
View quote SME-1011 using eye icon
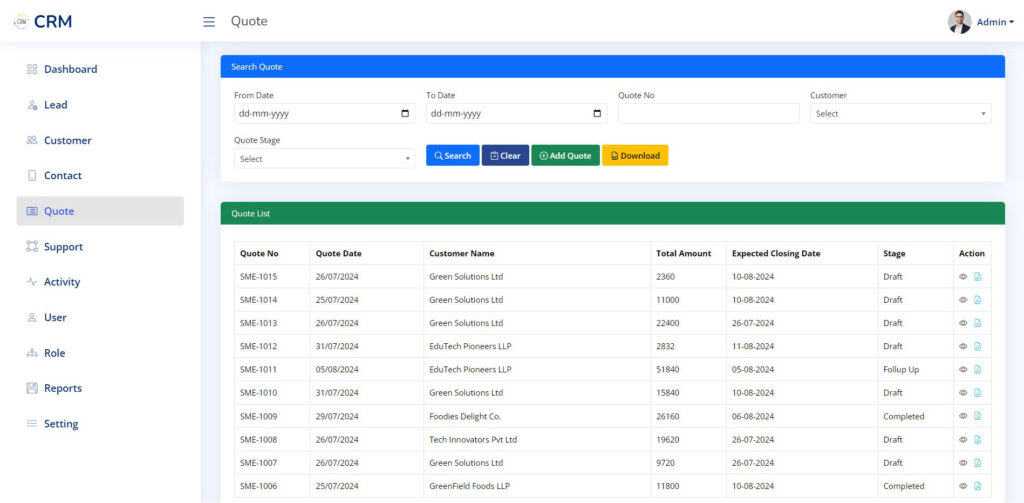pyautogui.click(x=963, y=370)
